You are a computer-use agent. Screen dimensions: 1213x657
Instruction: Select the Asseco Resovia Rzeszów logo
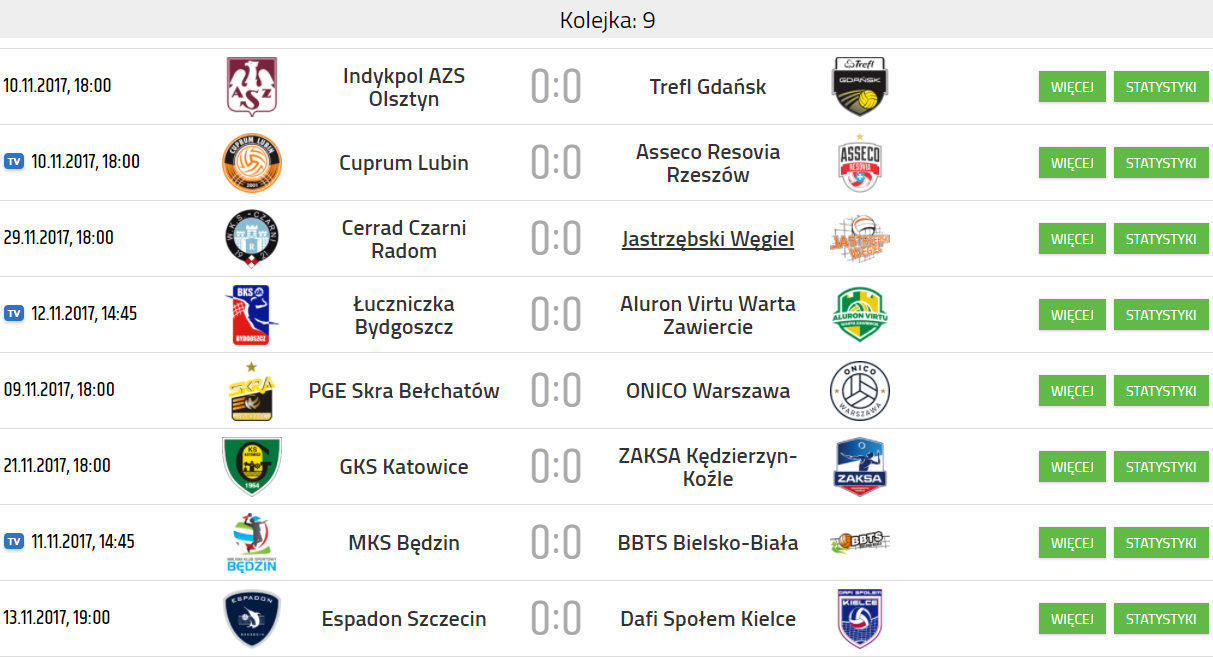(x=860, y=163)
